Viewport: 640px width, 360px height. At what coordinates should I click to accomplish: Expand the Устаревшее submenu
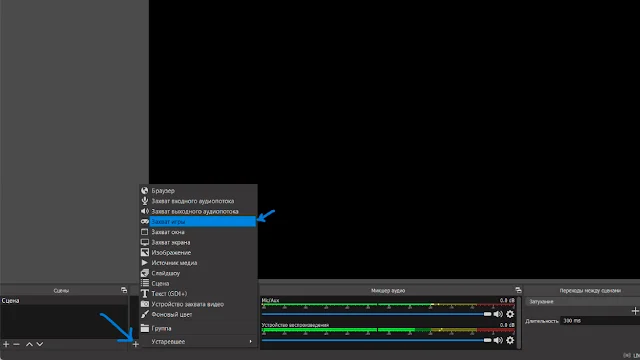[x=198, y=342]
